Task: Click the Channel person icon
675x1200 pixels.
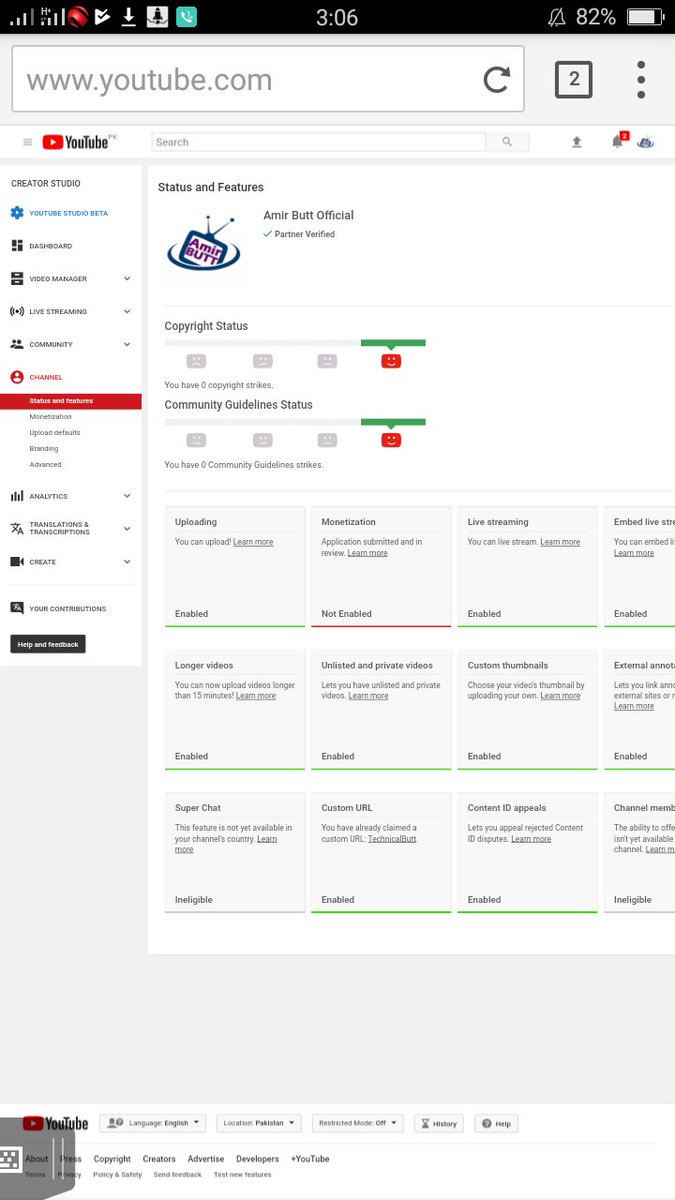Action: point(17,377)
